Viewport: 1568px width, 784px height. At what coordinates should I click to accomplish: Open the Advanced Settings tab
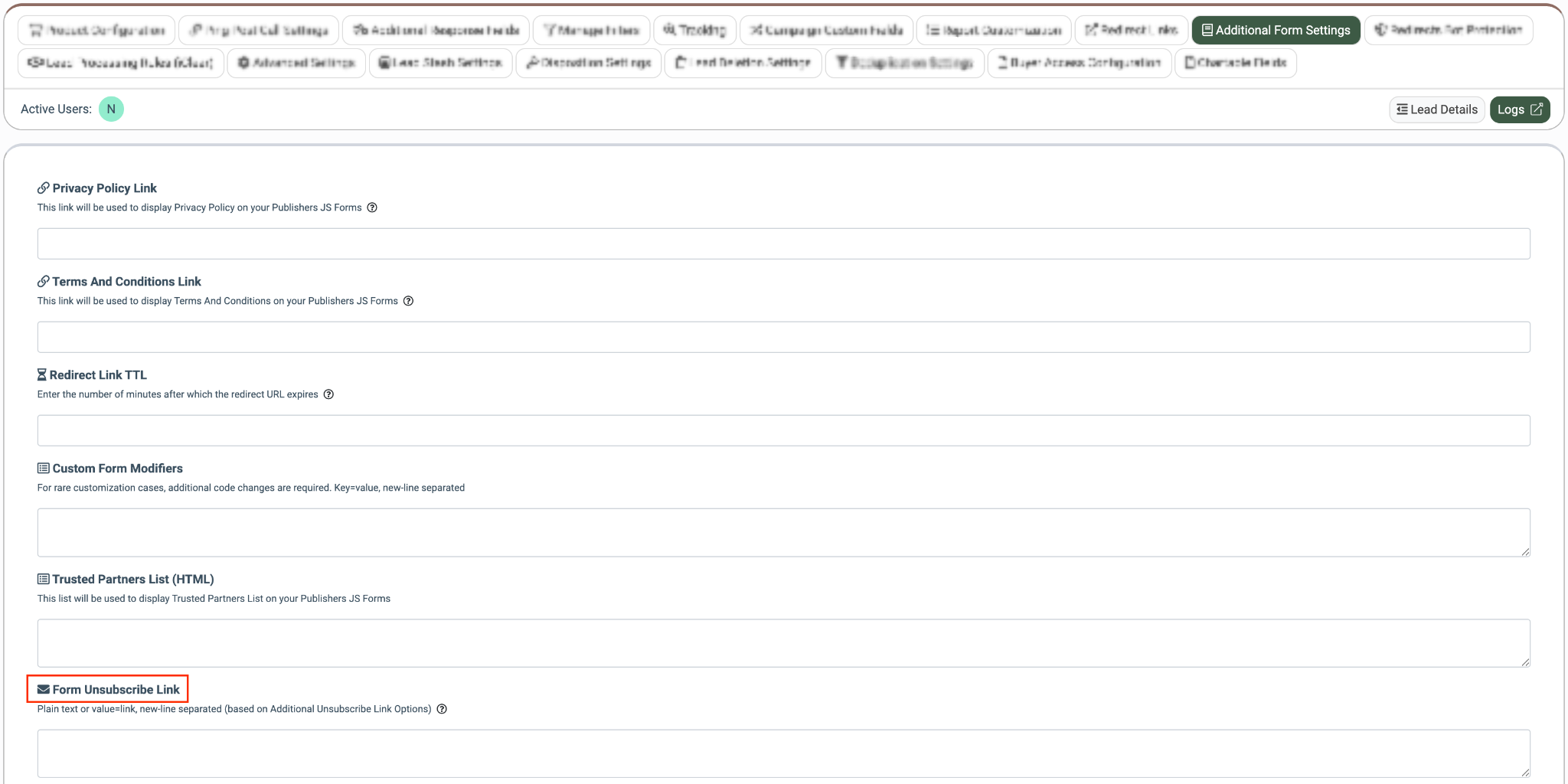click(296, 62)
